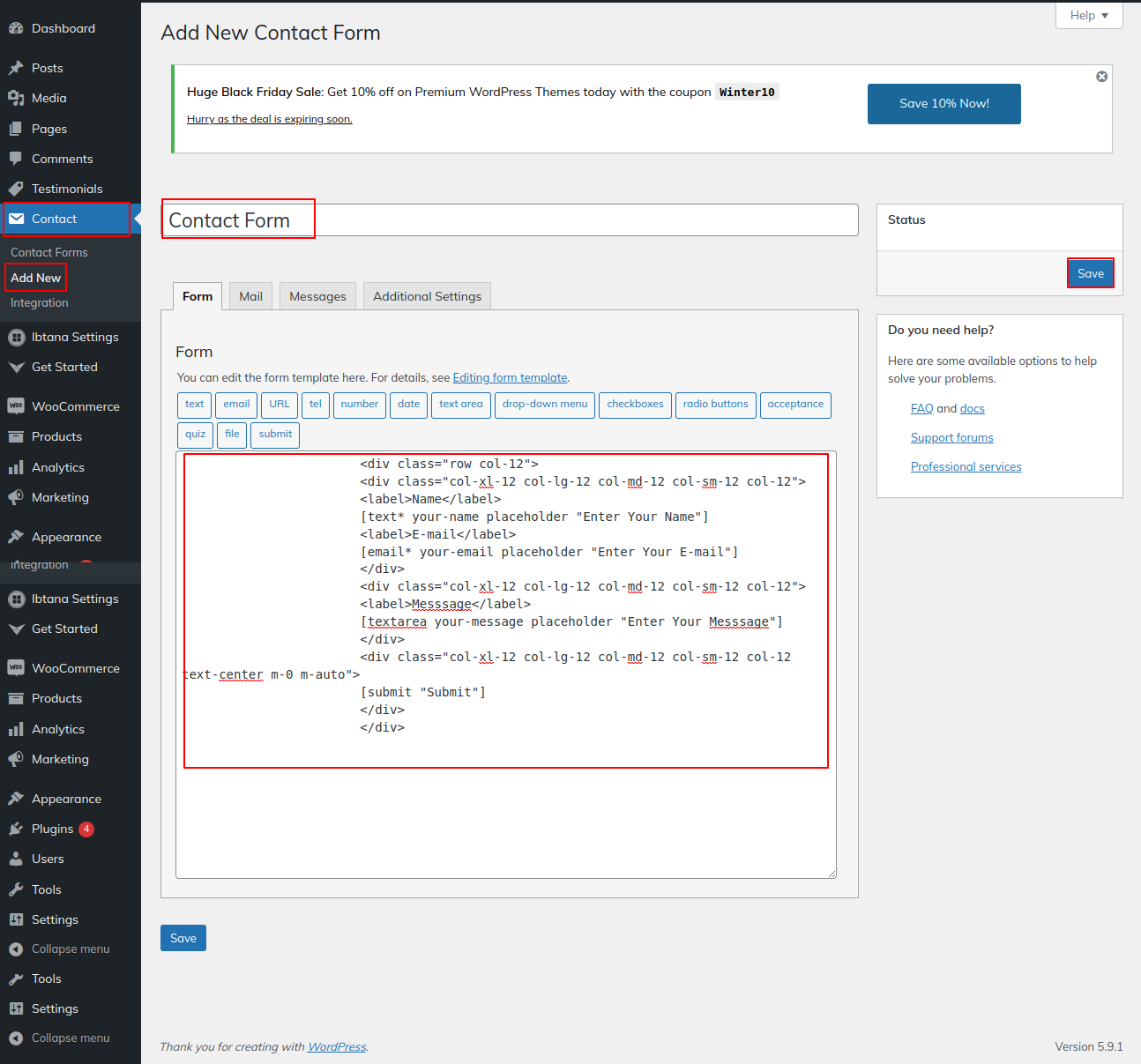1141x1064 pixels.
Task: Click the Plugins plug icon
Action: coord(16,829)
